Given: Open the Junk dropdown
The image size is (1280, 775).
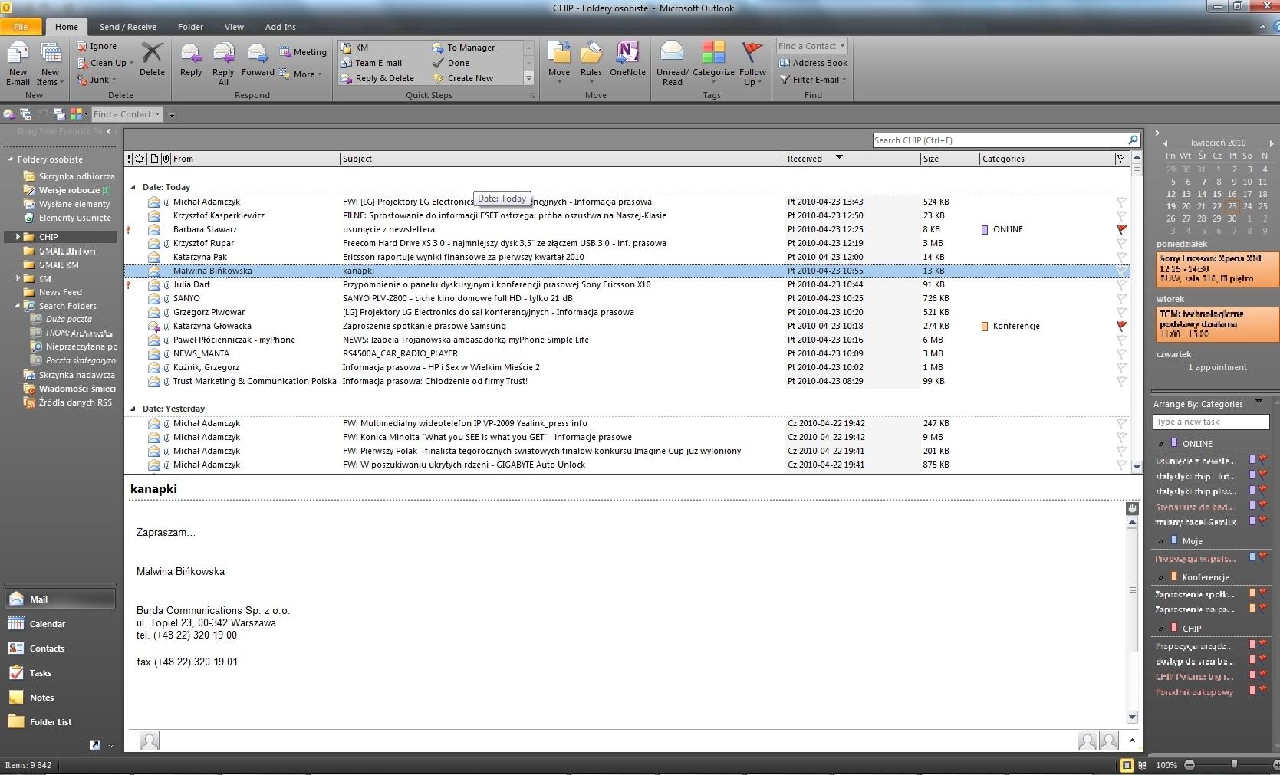Looking at the screenshot, I should click(x=96, y=79).
